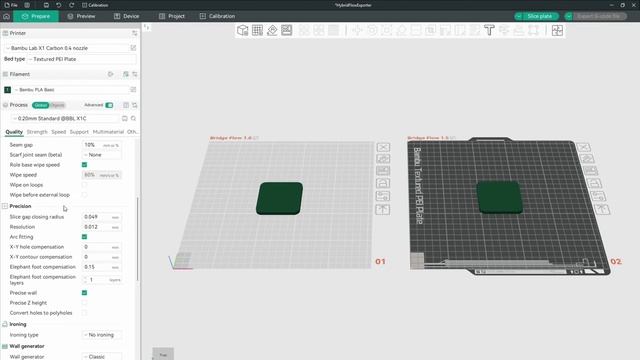Image resolution: width=640 pixels, height=360 pixels.
Task: Enable Convert holes to polyholes checkbox
Action: click(84, 313)
